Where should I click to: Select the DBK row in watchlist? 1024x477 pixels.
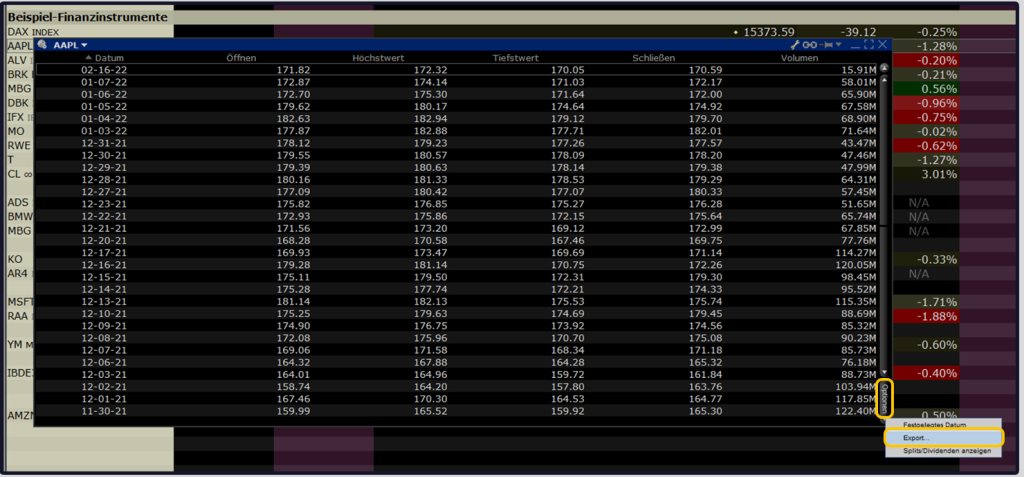(x=18, y=103)
